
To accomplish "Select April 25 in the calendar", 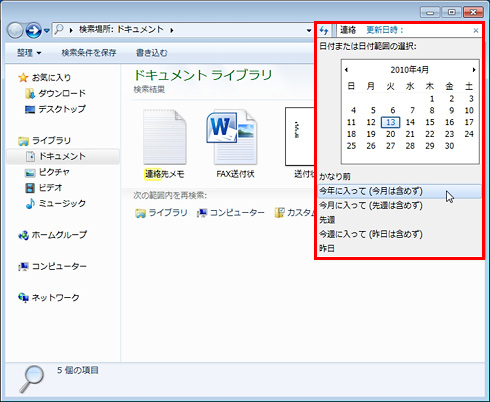I will click(351, 146).
